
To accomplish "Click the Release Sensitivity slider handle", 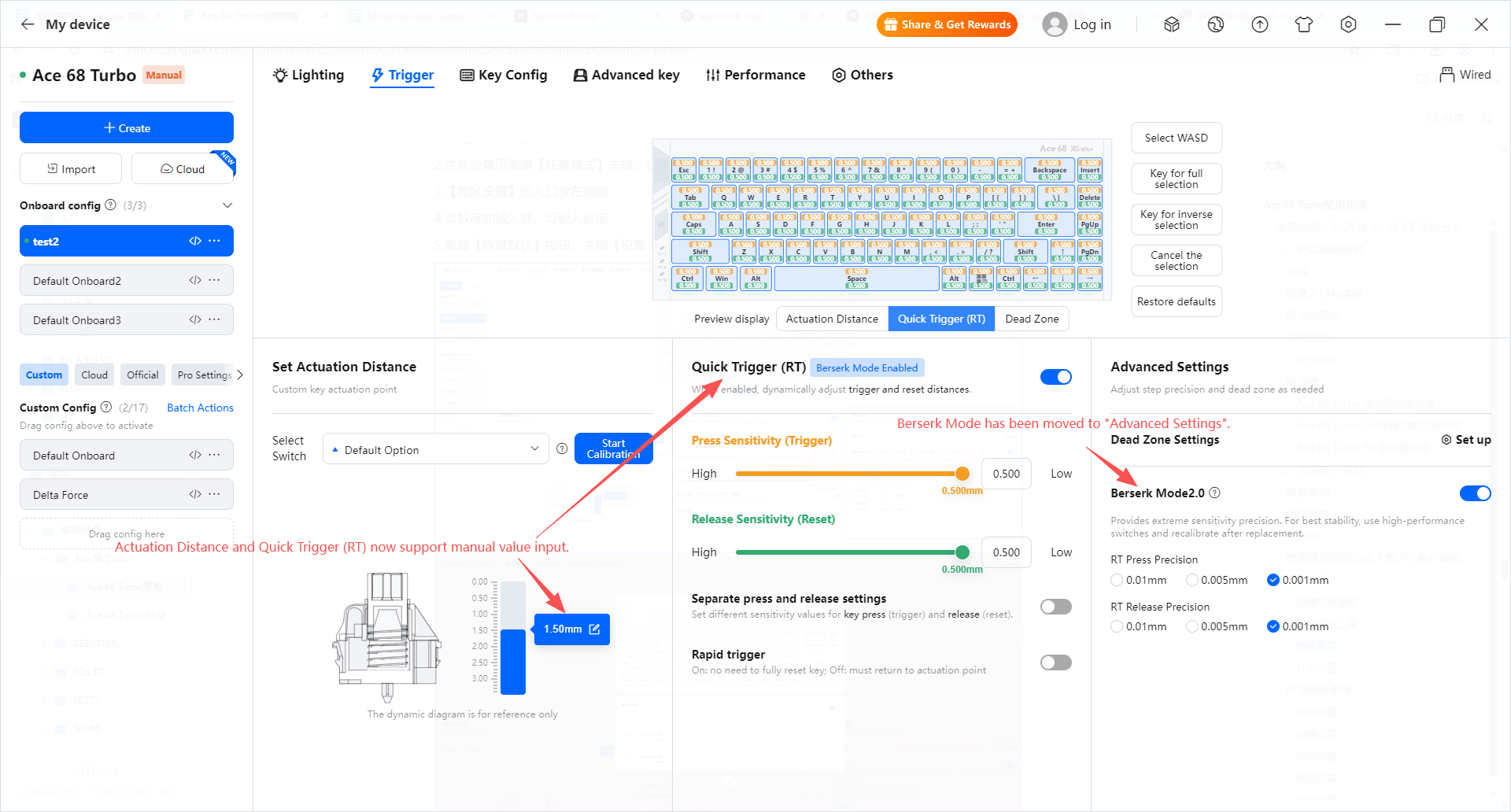I will coord(962,552).
